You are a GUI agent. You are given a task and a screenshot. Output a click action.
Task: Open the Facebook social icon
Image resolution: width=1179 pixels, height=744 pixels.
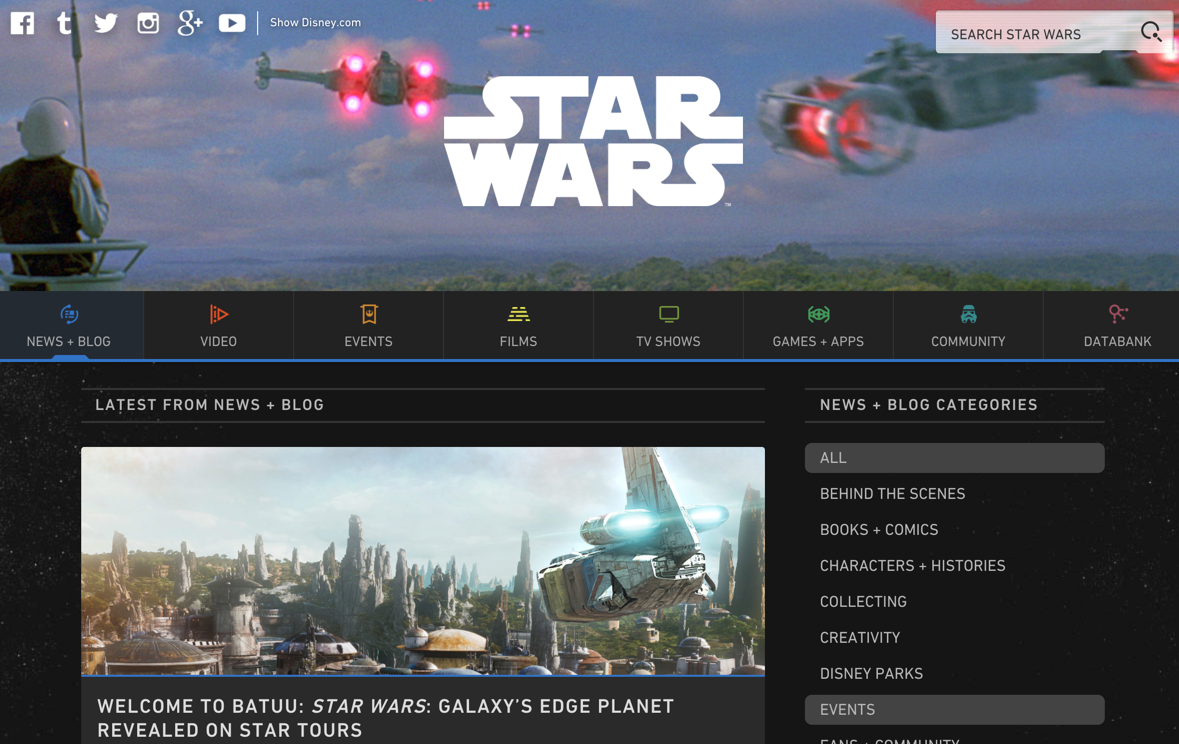click(22, 22)
